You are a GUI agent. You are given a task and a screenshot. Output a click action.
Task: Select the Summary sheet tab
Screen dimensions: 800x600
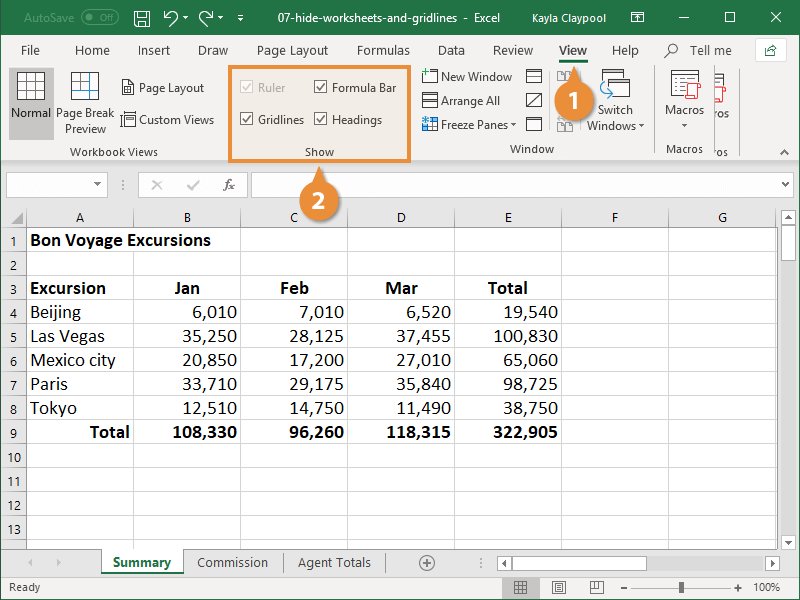[x=142, y=562]
